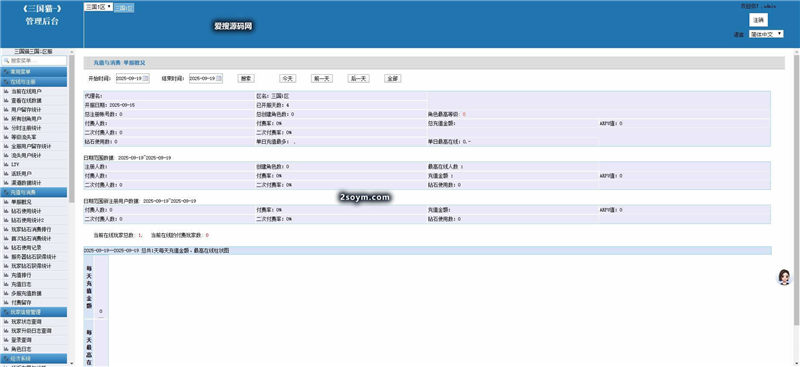Click the magnifier icon in menu search box

click(7, 61)
